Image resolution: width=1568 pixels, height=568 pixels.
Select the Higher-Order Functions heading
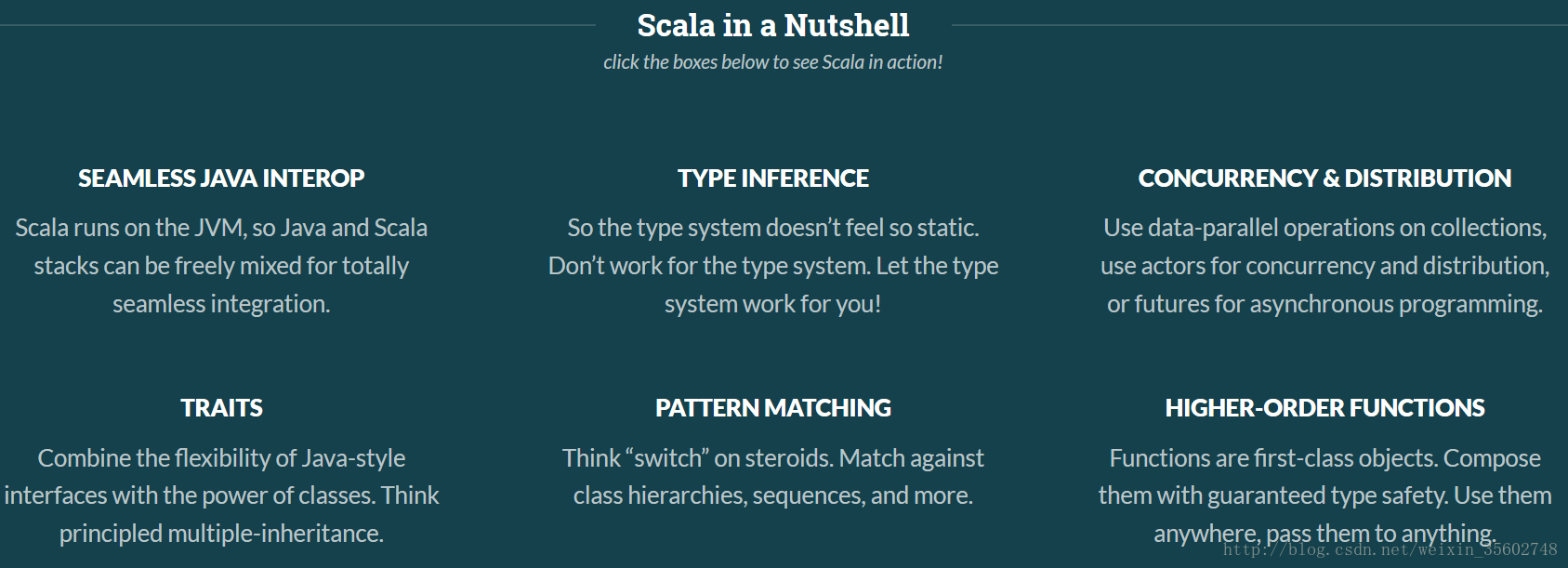pos(1324,408)
